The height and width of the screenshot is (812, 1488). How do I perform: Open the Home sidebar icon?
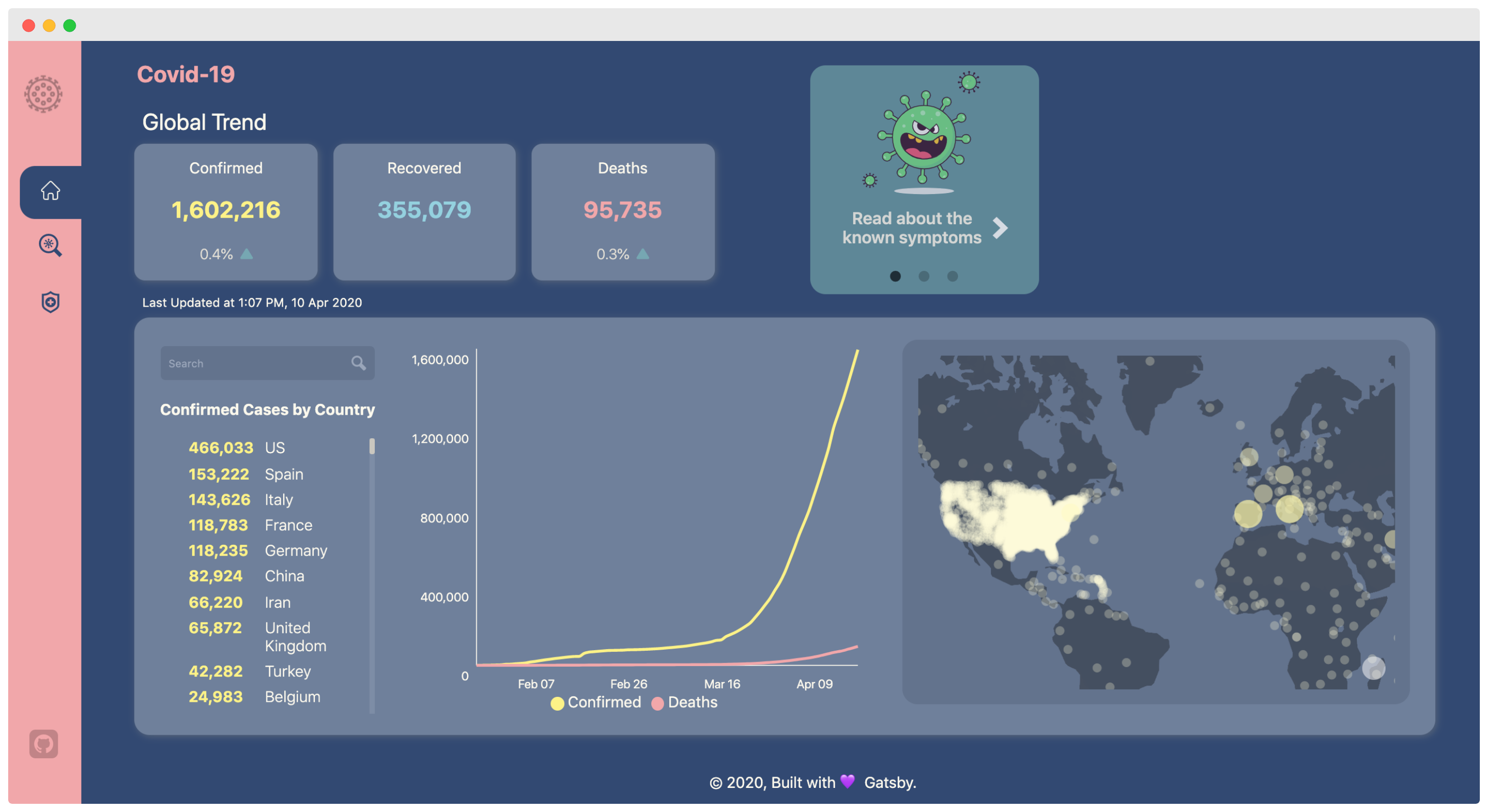point(50,191)
